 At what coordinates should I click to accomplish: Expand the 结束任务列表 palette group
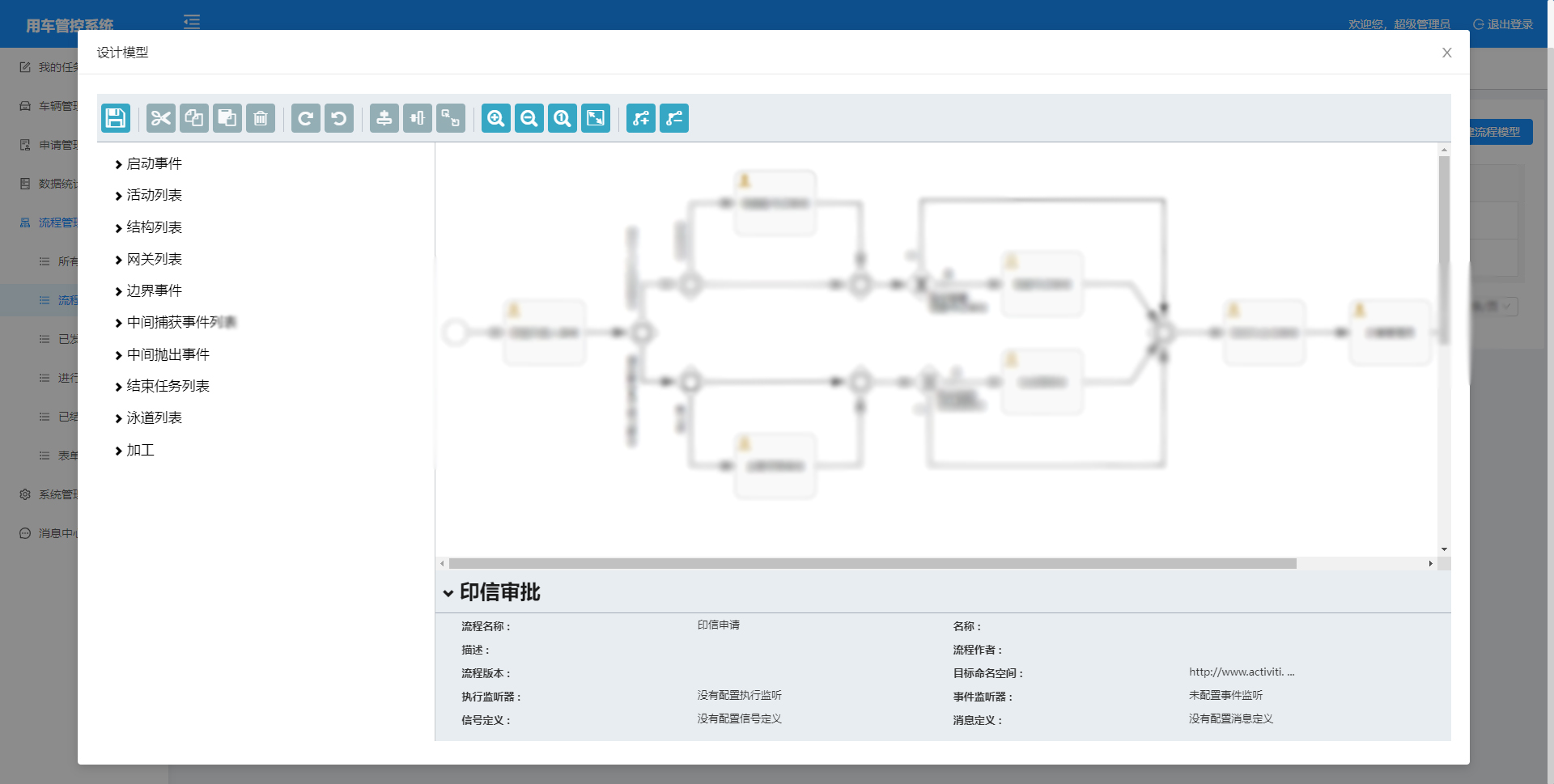pos(163,386)
